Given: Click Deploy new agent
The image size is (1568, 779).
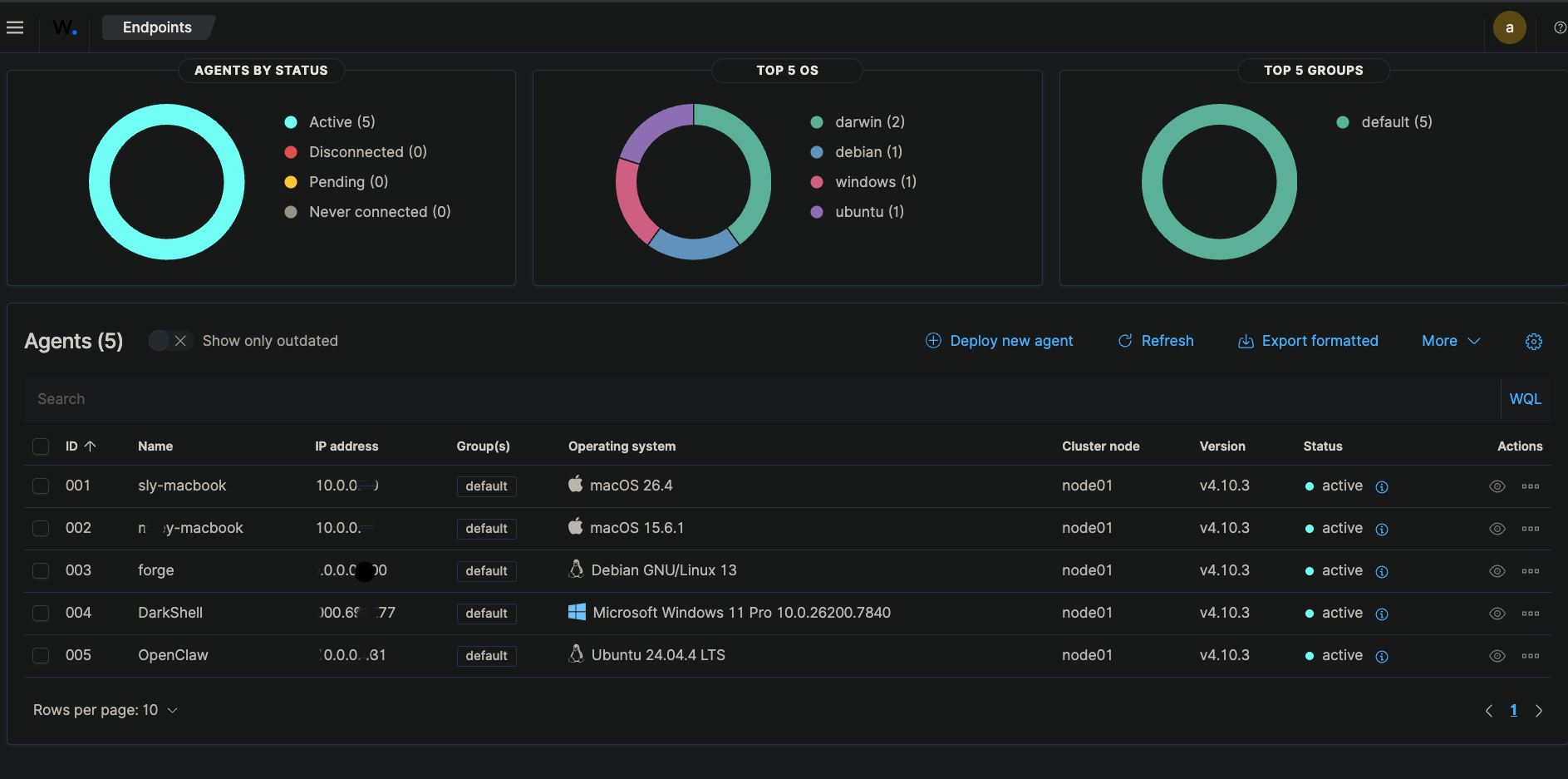Looking at the screenshot, I should 999,341.
